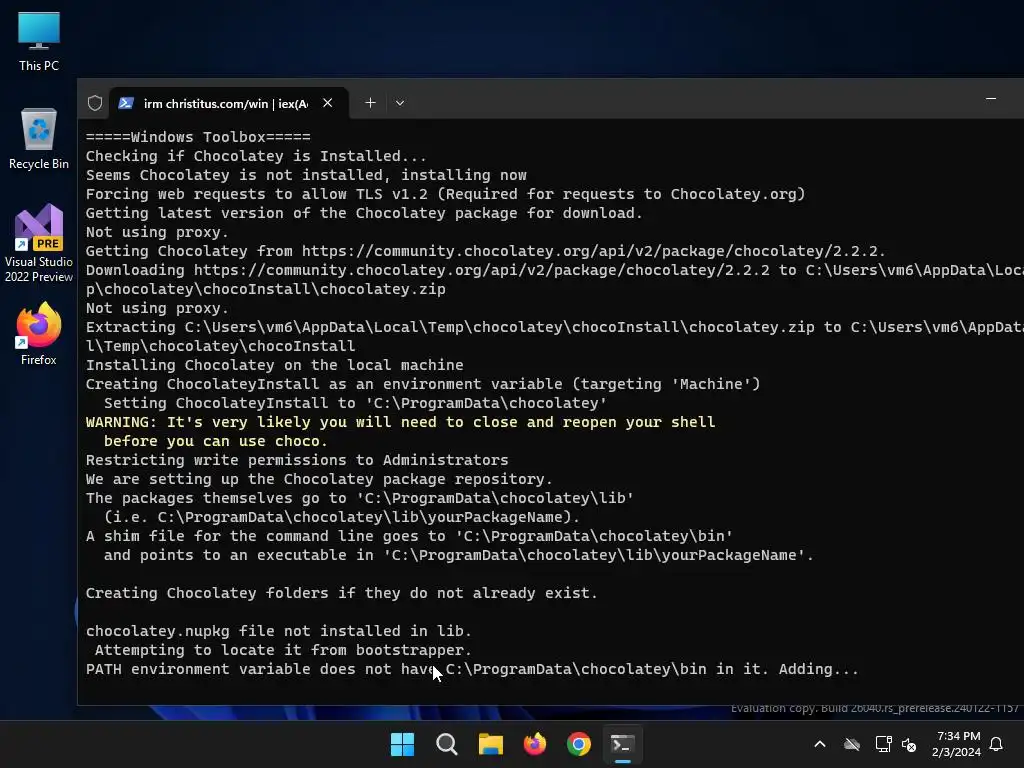This screenshot has height=768, width=1024.
Task: Click the WARNING line in terminal output
Action: tap(400, 422)
